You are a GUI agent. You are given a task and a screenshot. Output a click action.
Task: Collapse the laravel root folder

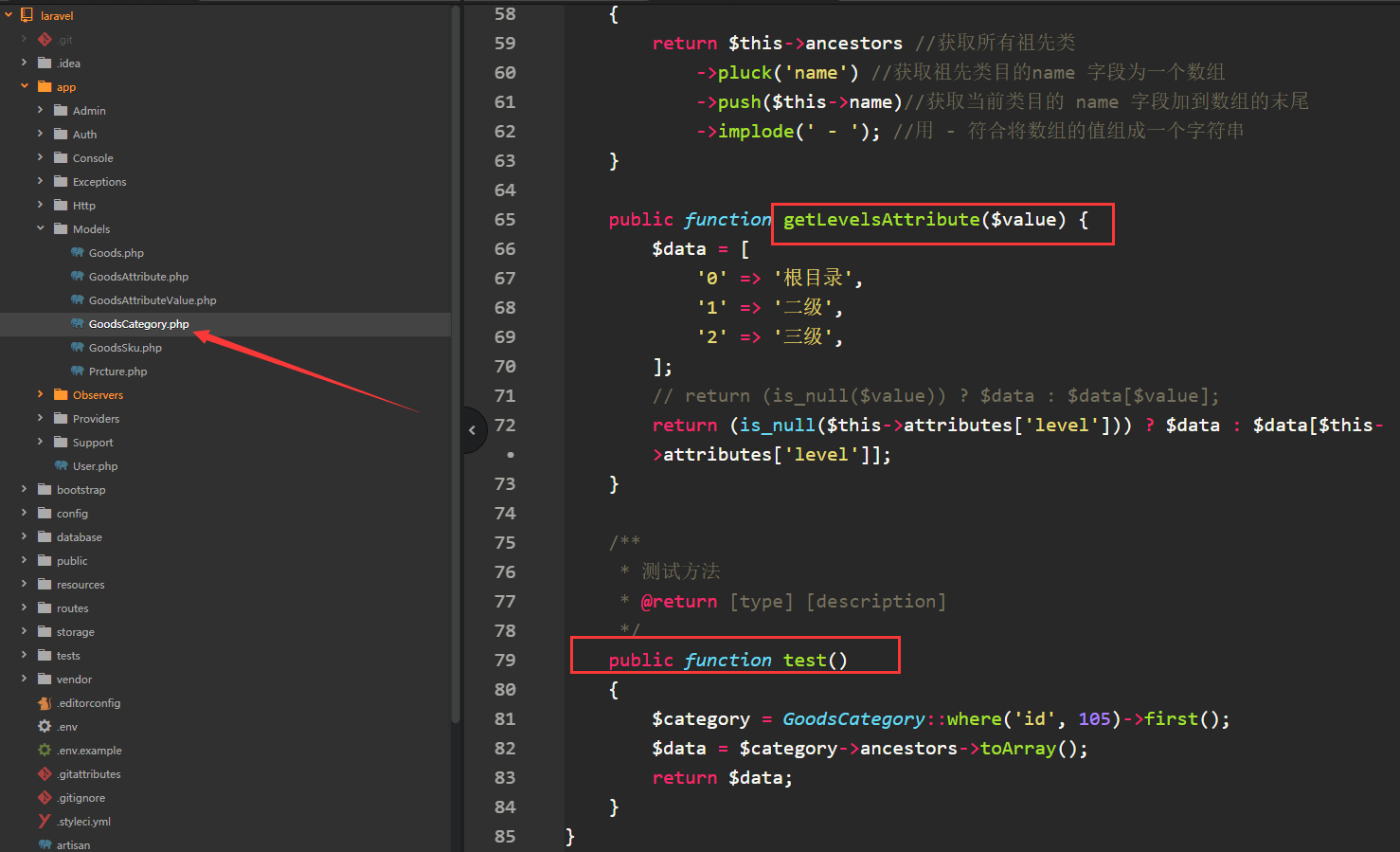9,15
